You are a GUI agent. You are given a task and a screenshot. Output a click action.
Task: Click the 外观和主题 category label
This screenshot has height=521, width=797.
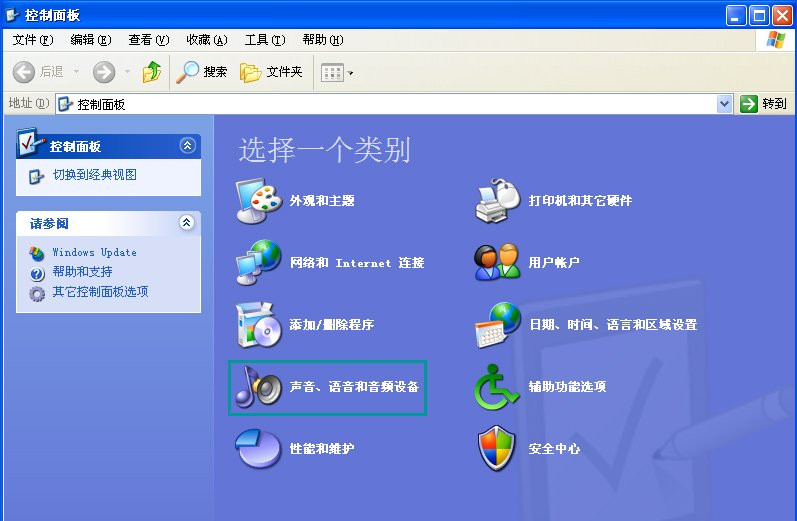[322, 201]
